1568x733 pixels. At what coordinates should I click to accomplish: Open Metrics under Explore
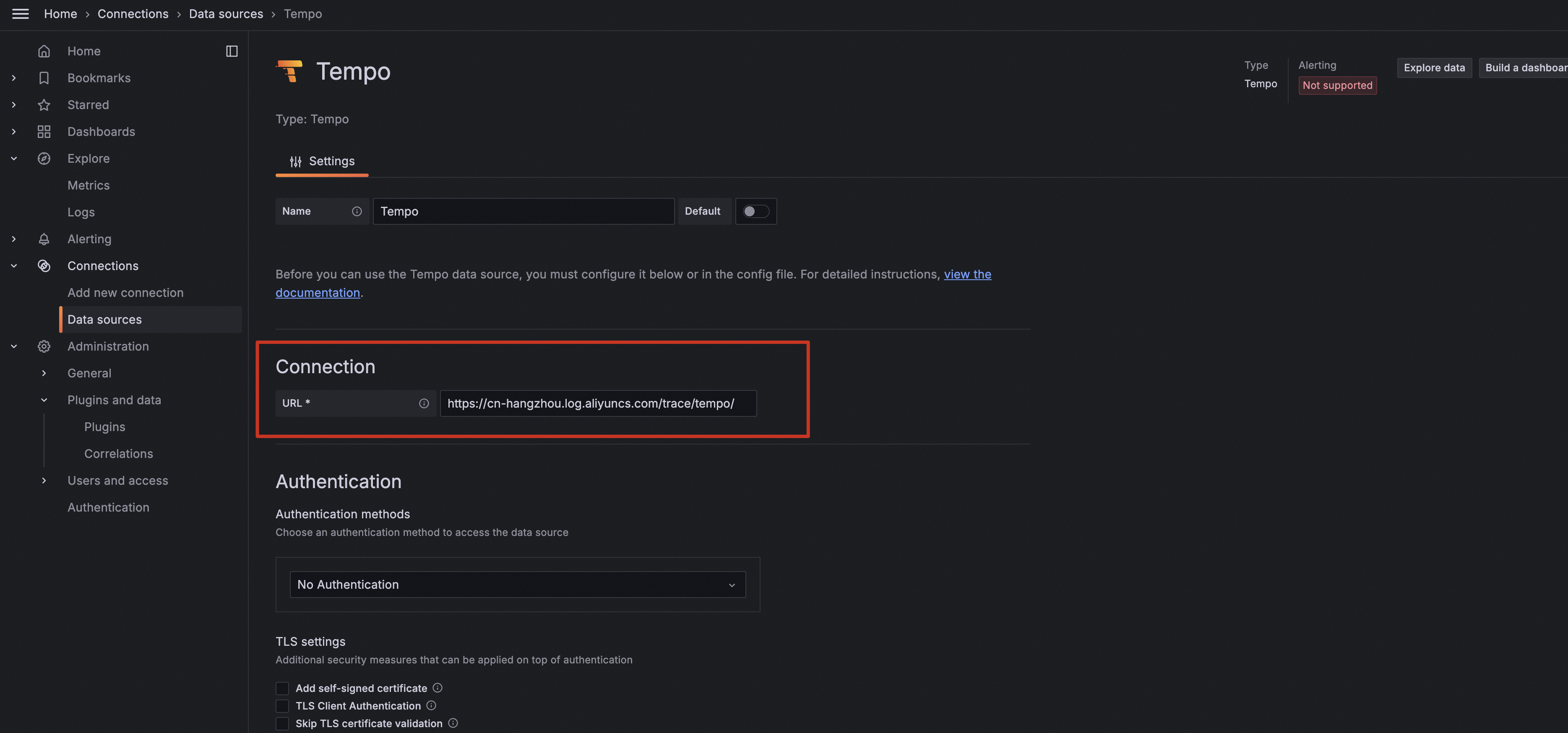(89, 185)
